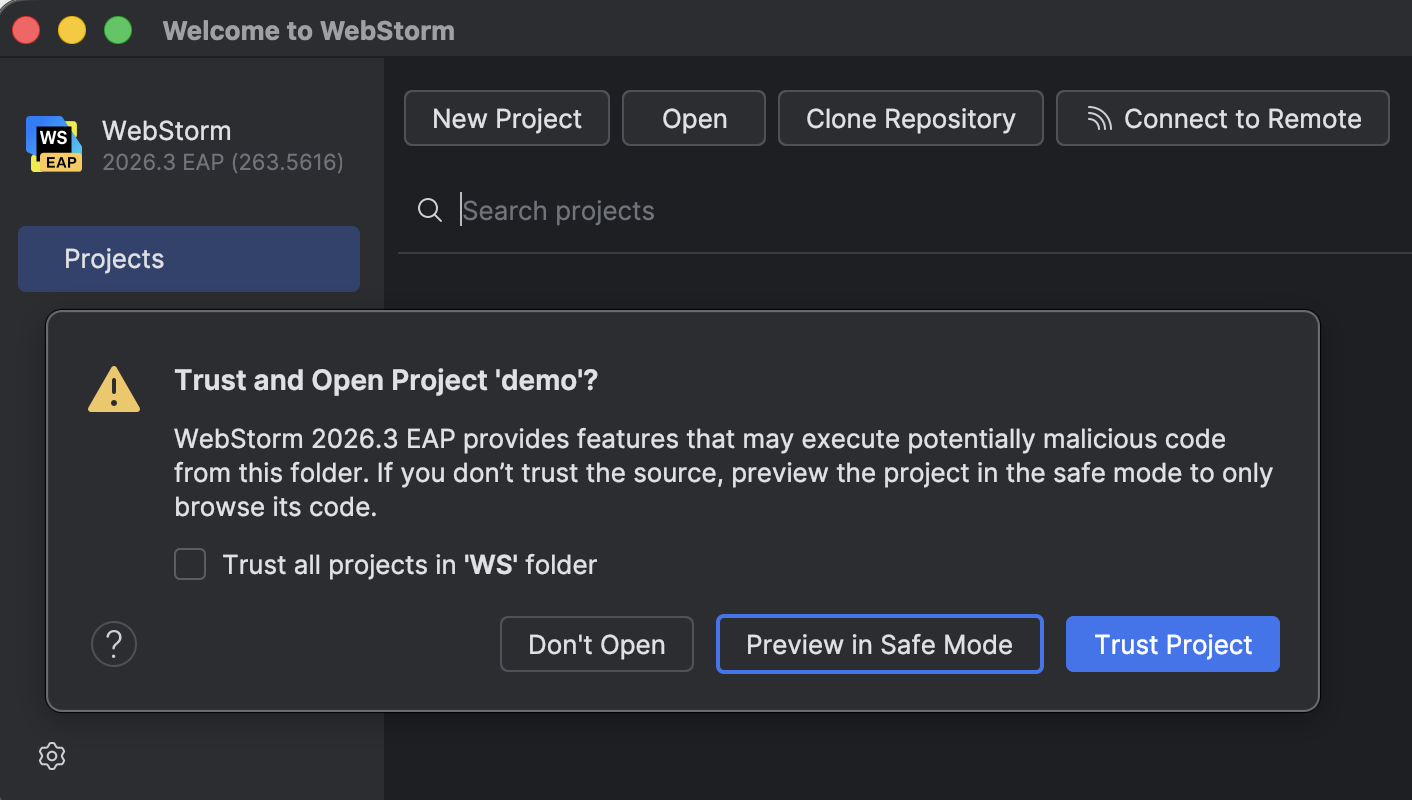Image resolution: width=1412 pixels, height=800 pixels.
Task: Click the green zoom window button
Action: (x=118, y=31)
